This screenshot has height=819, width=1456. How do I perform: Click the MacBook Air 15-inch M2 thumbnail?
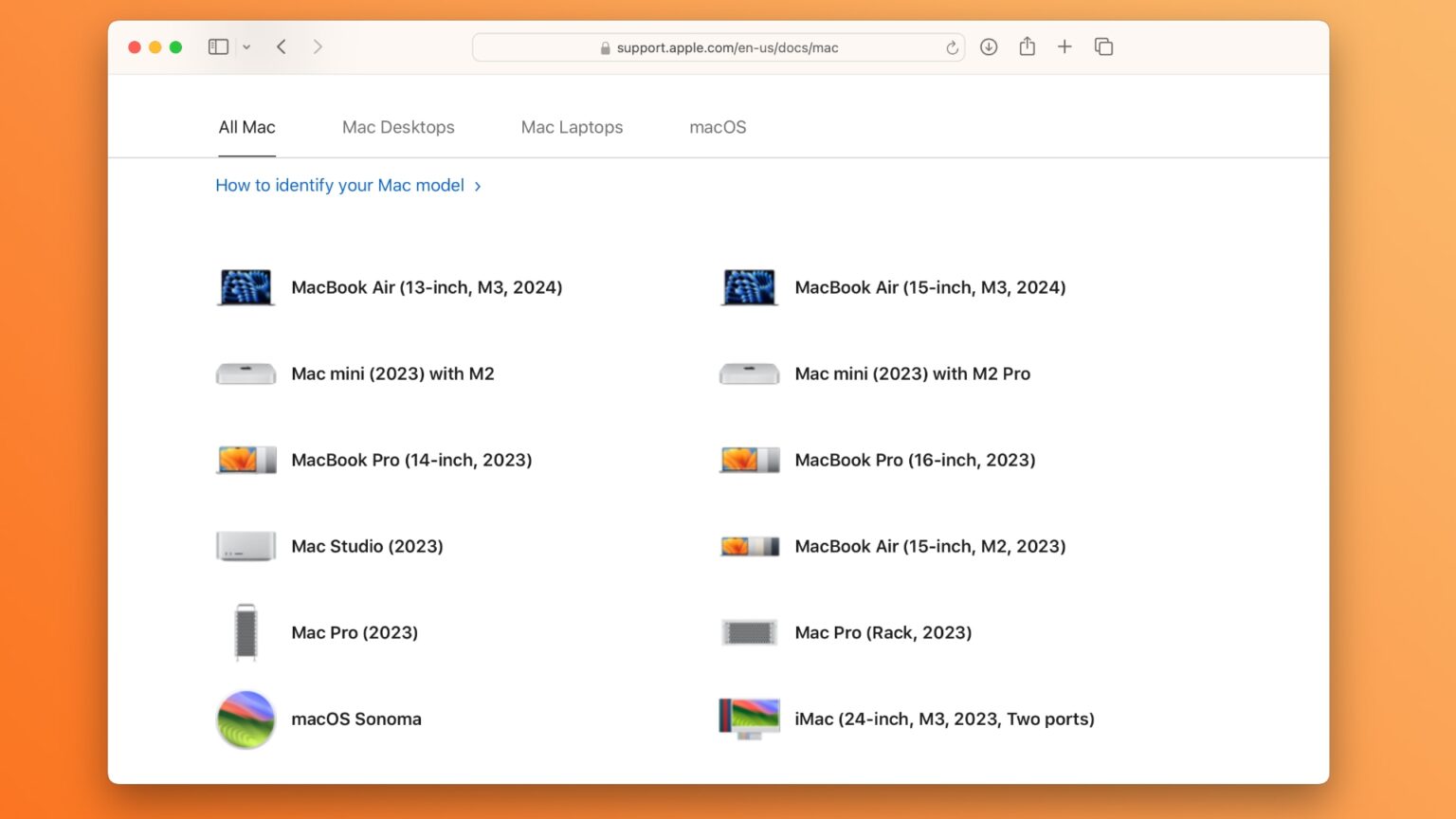(x=749, y=546)
